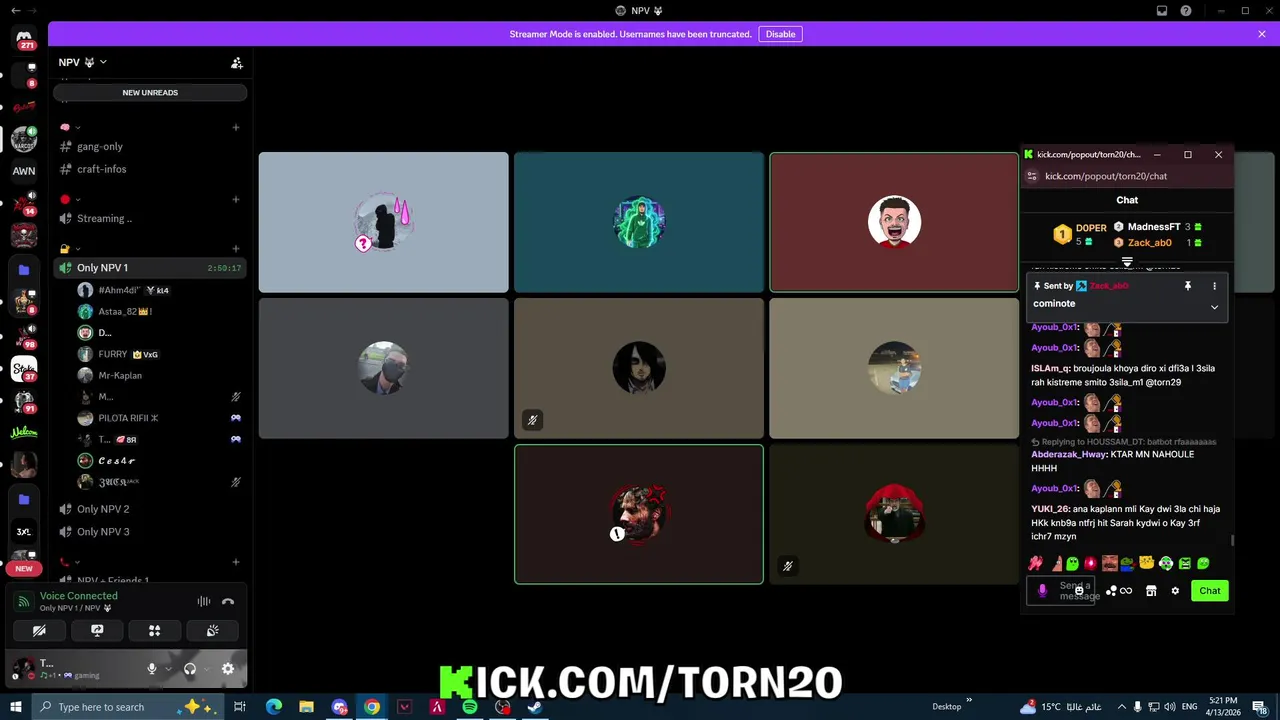Click the Kick popout address bar URL
The width and height of the screenshot is (1280, 720).
point(1106,176)
